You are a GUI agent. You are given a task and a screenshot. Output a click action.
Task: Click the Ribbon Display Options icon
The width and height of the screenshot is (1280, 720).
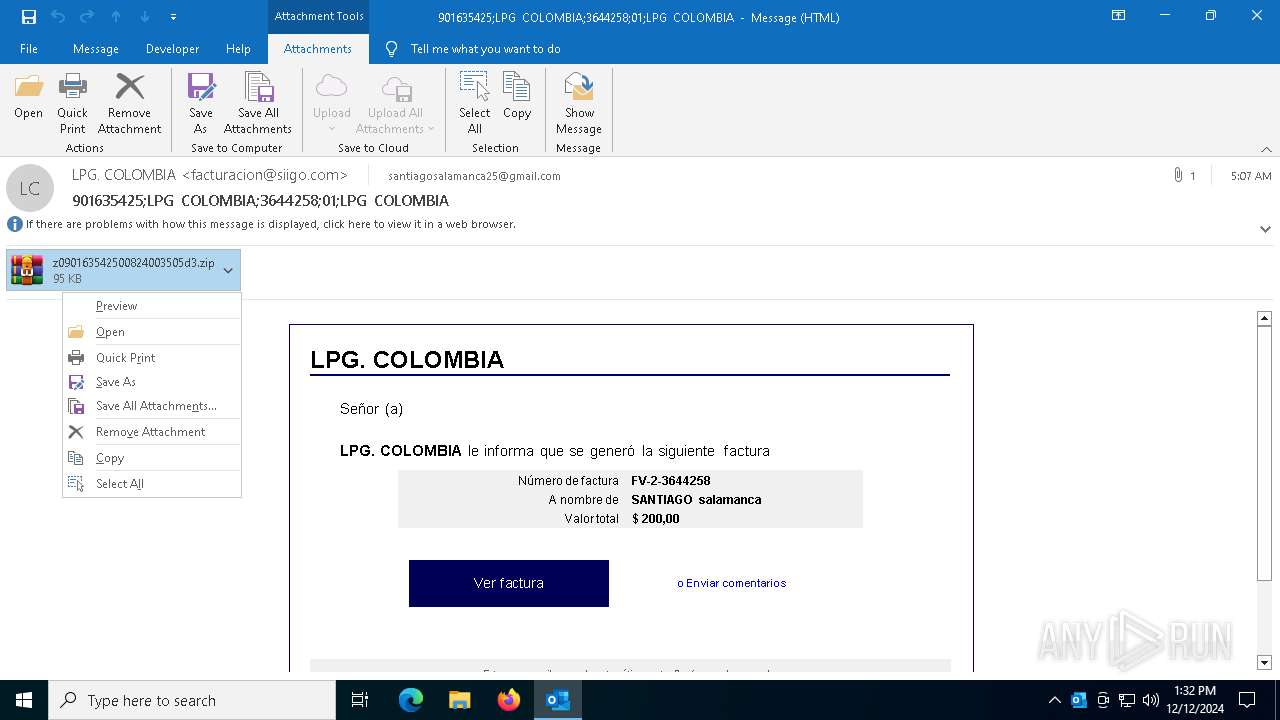click(x=1119, y=16)
